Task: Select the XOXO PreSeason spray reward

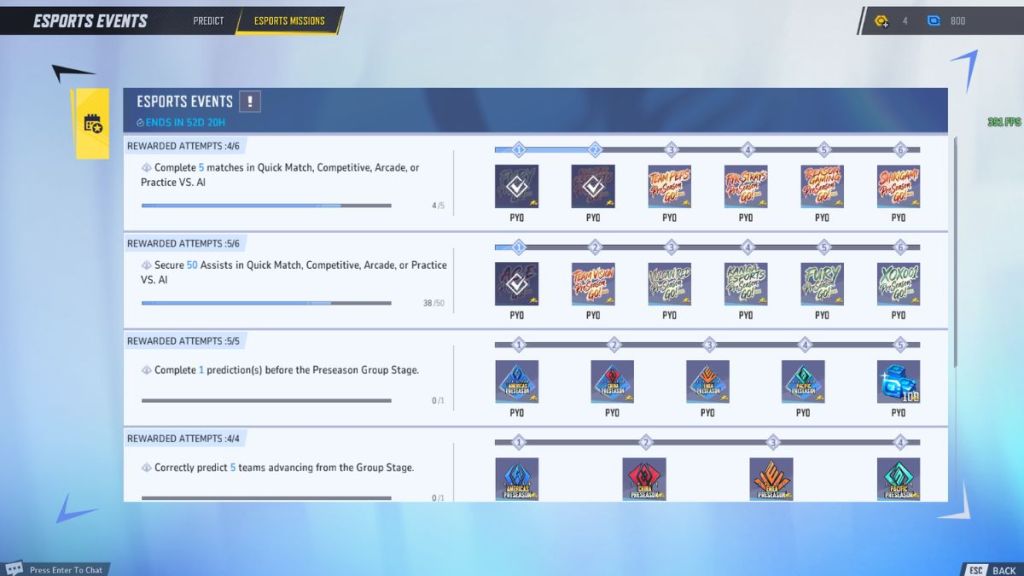Action: click(898, 284)
